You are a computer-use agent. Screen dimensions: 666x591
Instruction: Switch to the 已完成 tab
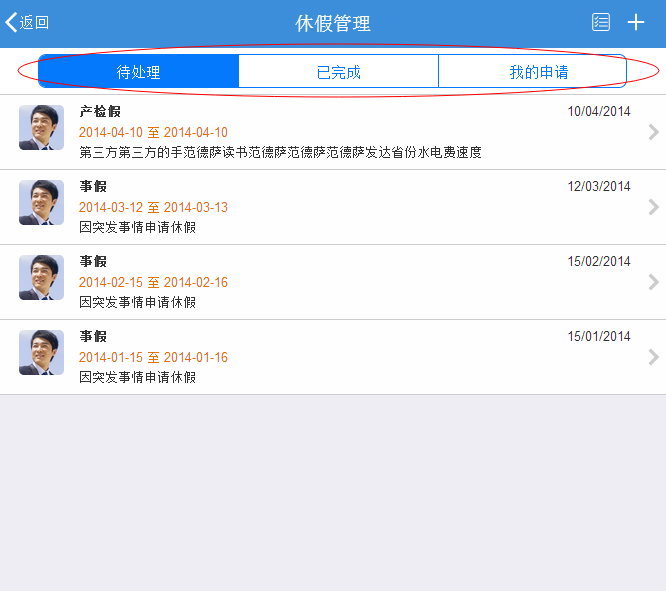click(x=338, y=72)
